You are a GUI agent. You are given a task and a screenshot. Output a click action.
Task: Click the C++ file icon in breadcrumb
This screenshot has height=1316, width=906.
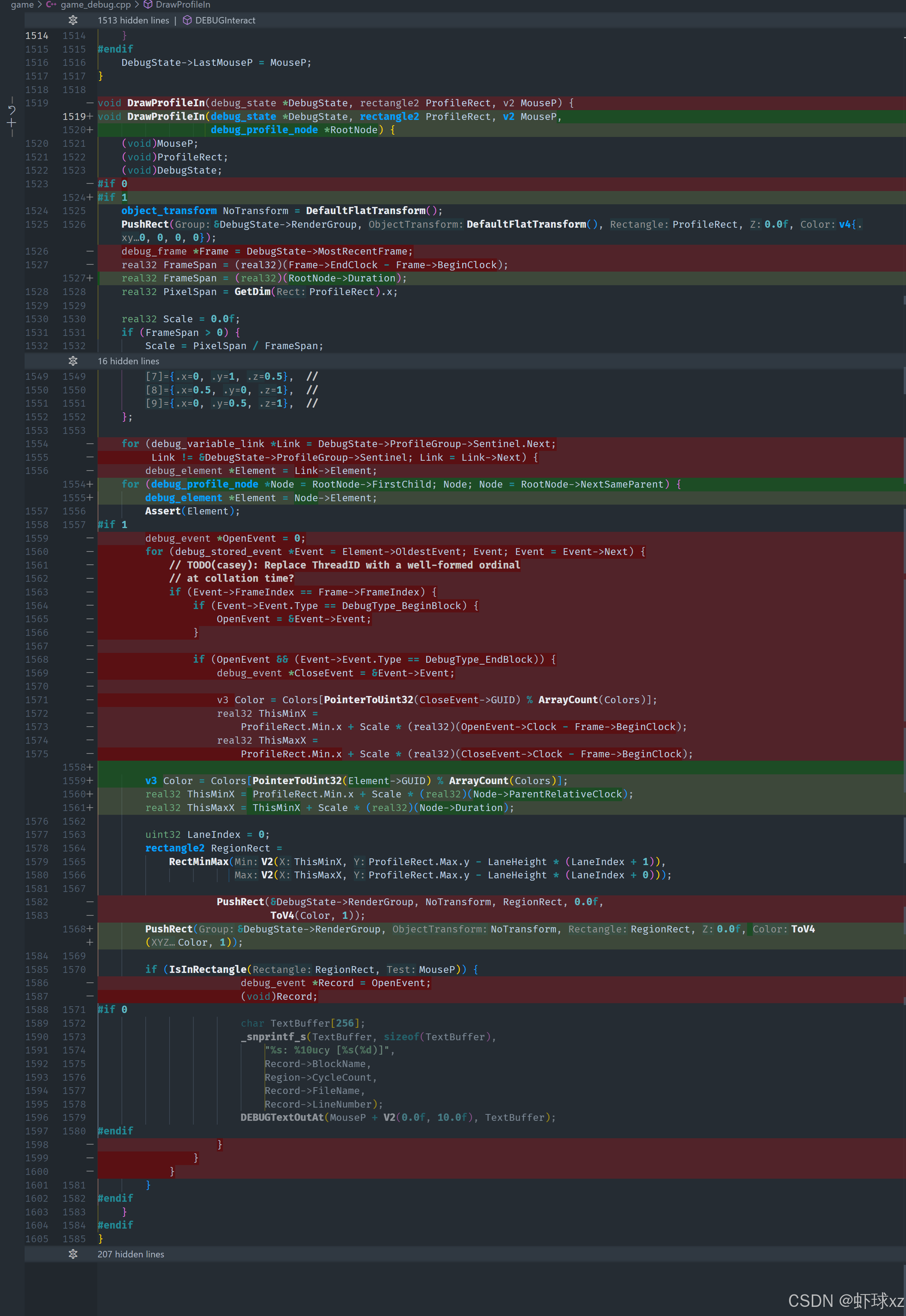(51, 5)
